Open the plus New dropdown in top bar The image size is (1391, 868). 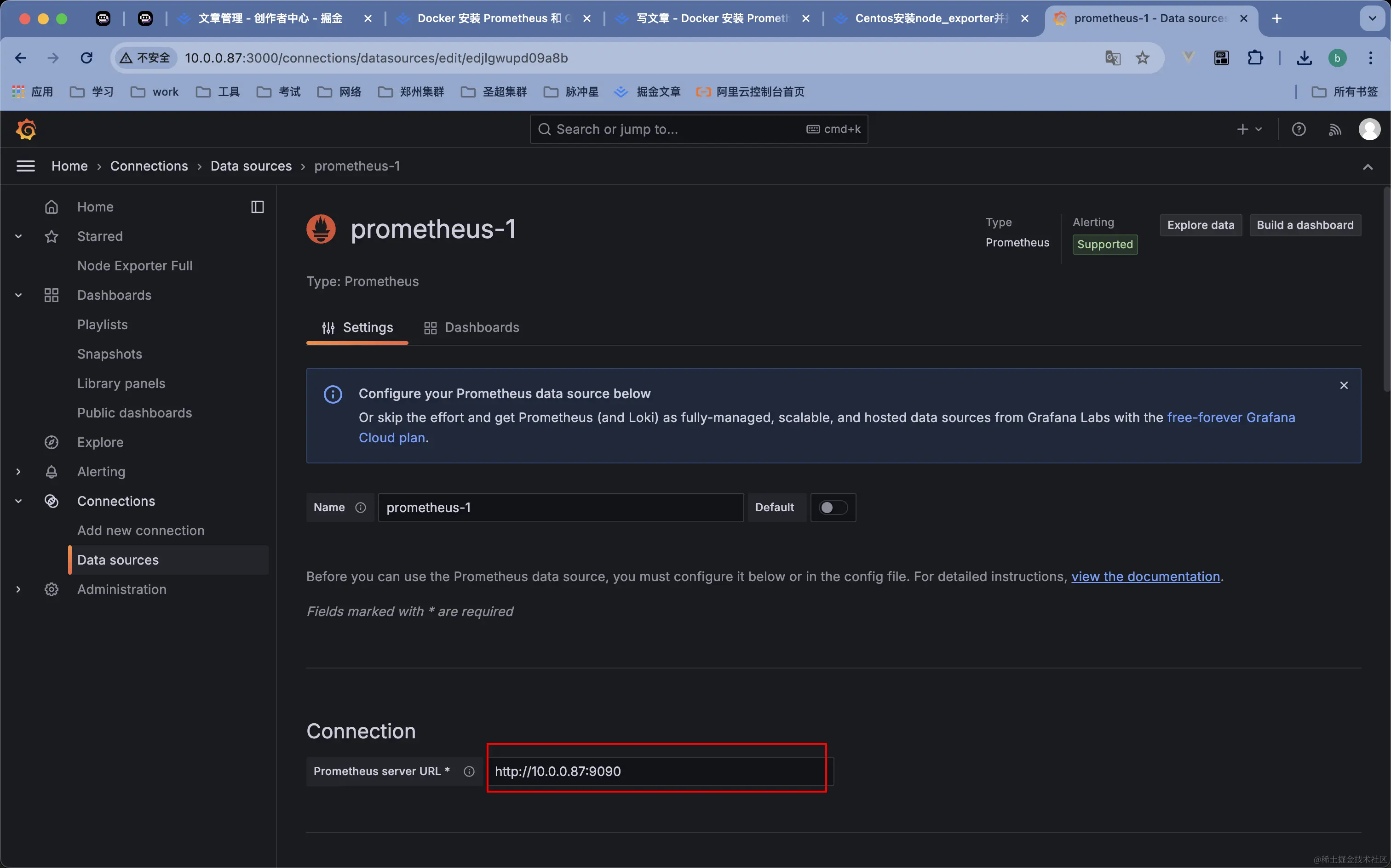[1248, 129]
